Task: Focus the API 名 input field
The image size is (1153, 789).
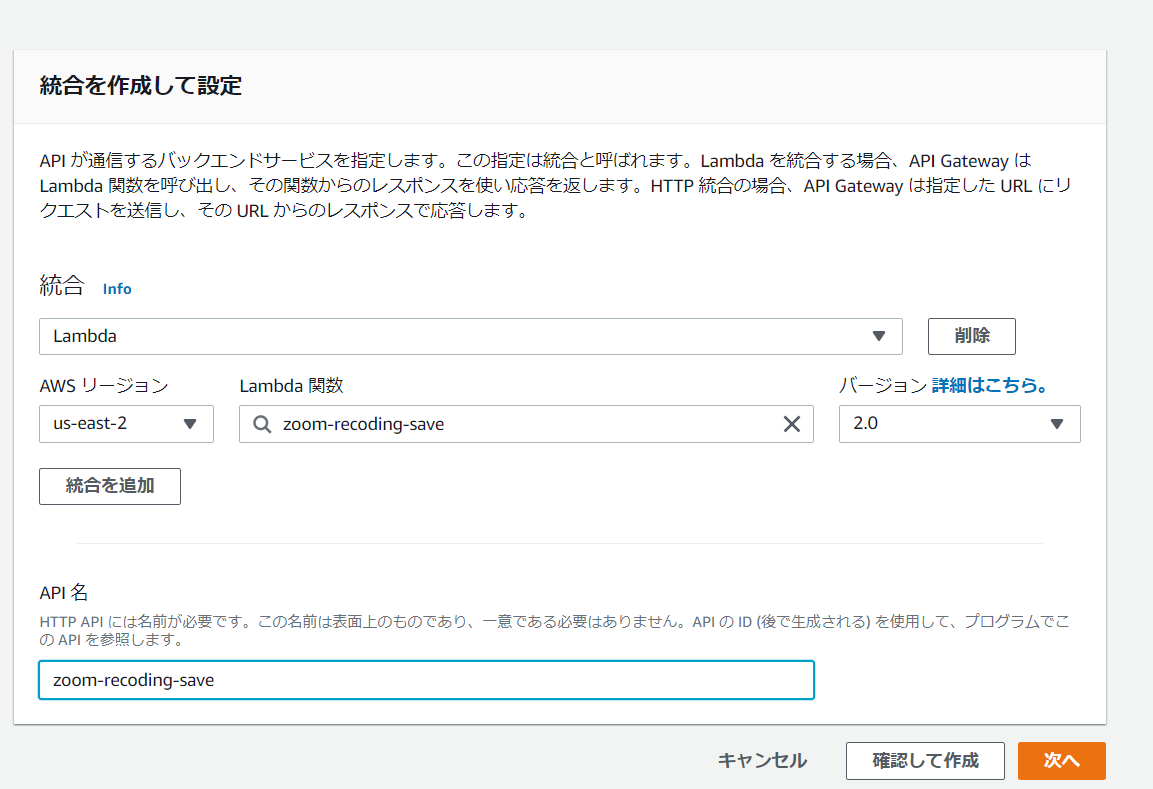Action: point(425,680)
